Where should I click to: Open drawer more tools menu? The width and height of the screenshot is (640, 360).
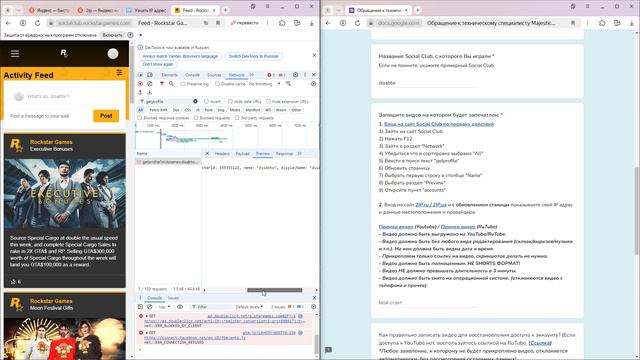coord(140,298)
